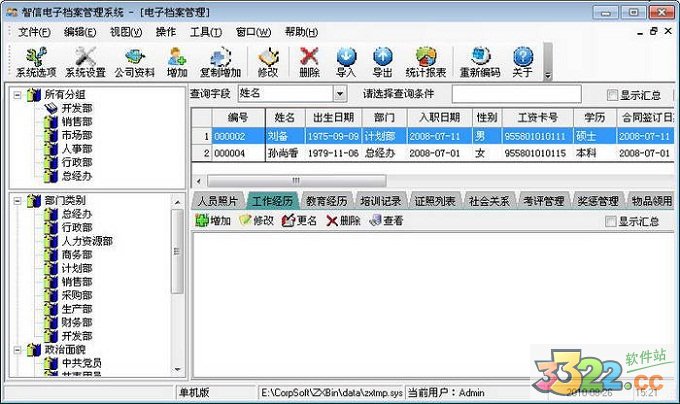Click the 导出 export icon

[382, 62]
